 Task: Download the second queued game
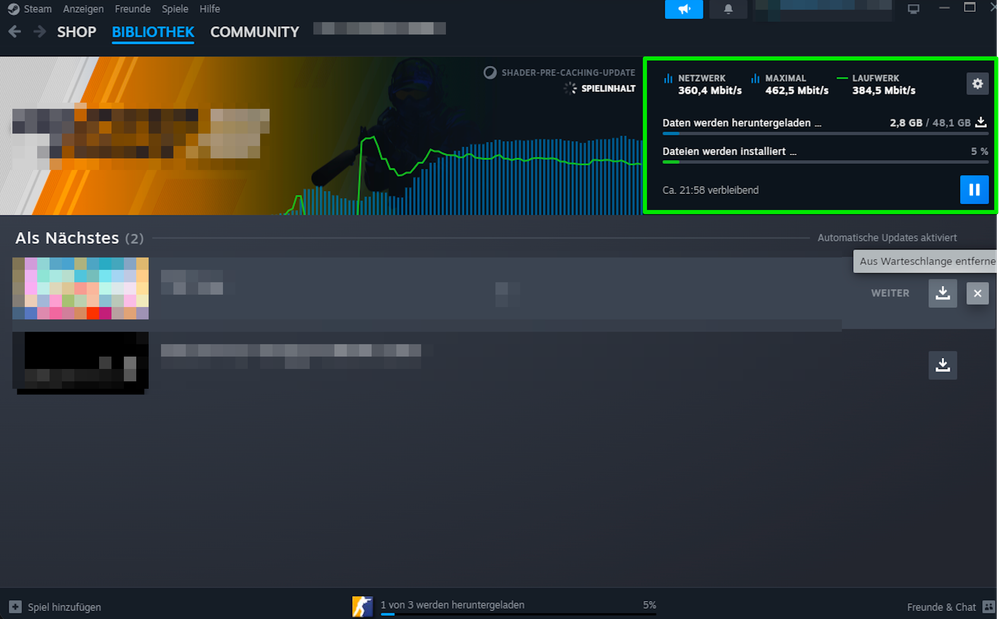click(x=942, y=365)
